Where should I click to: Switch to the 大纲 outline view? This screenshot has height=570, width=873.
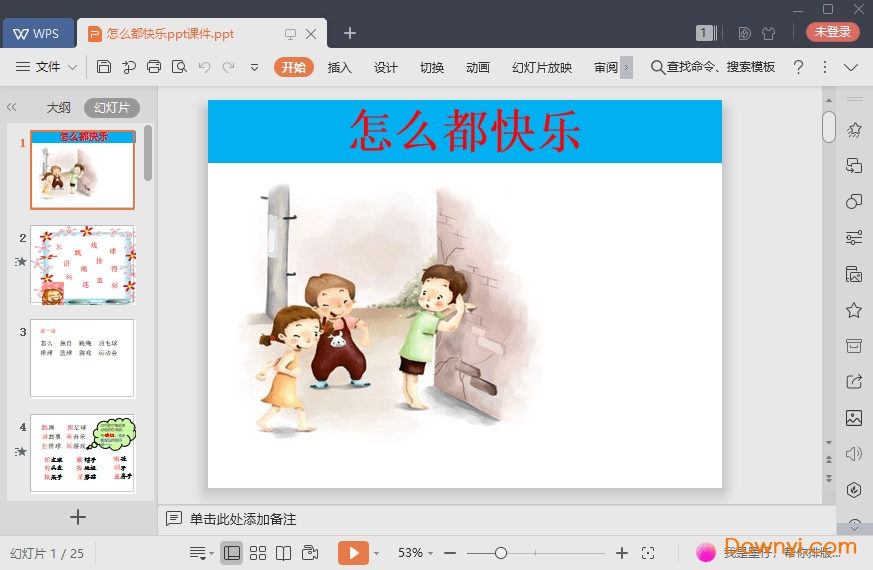(x=58, y=107)
